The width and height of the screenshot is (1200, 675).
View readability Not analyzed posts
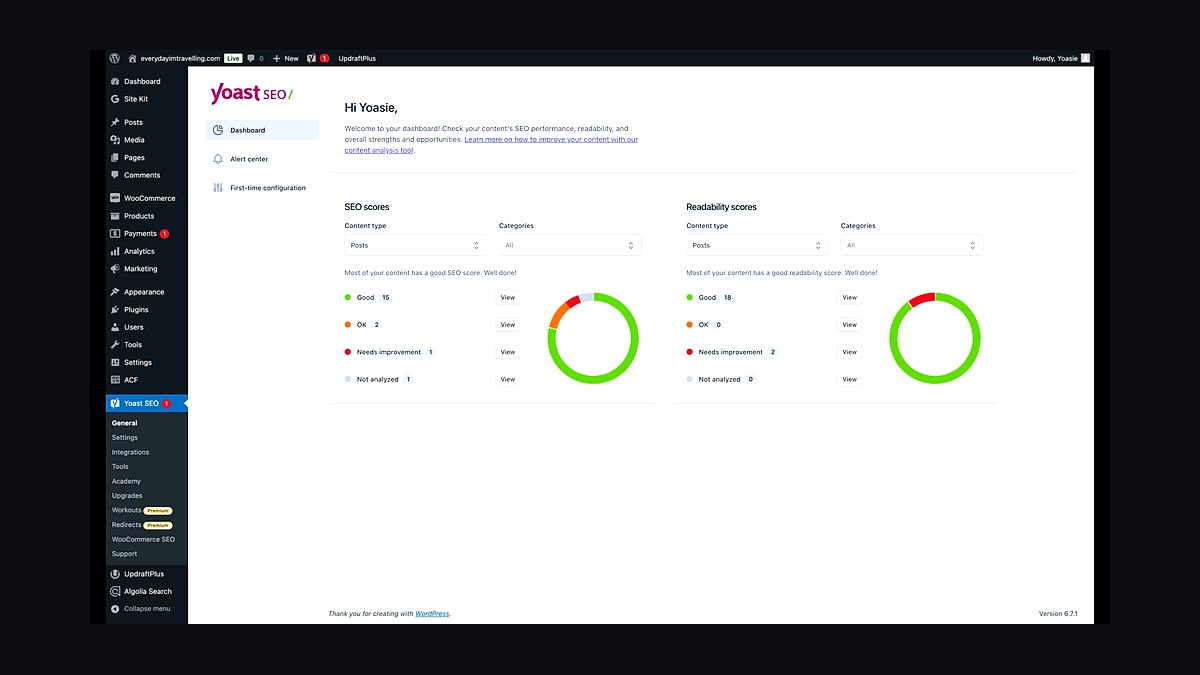coord(850,379)
